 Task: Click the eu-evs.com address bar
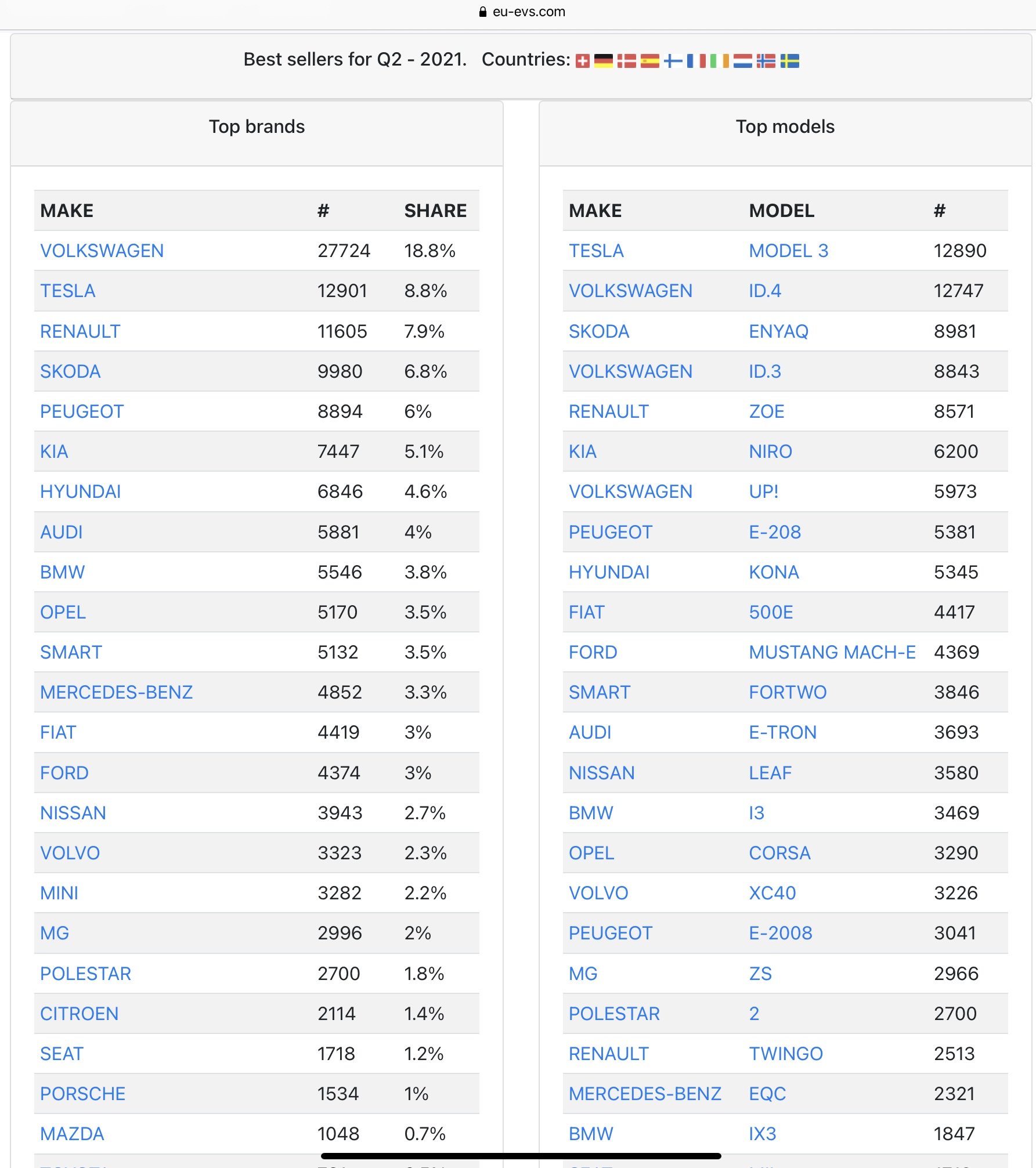[528, 12]
